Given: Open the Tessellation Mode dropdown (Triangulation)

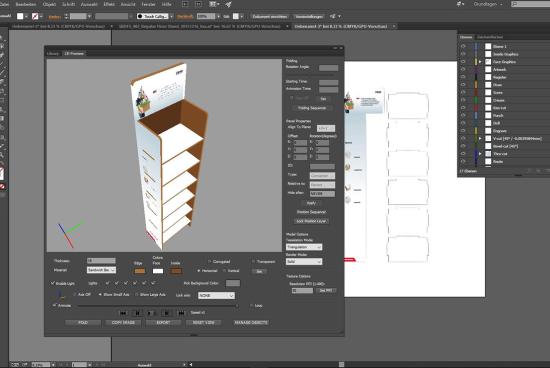Looking at the screenshot, I should pyautogui.click(x=304, y=247).
